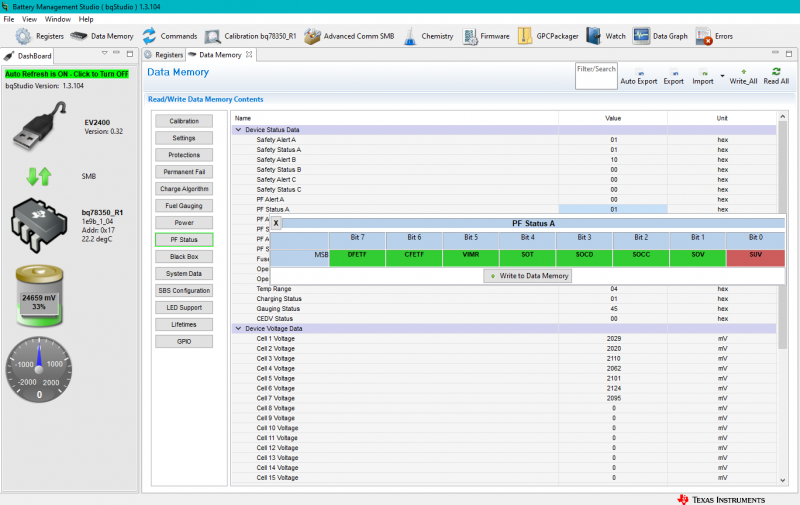Click the Read All icon
Image resolution: width=800 pixels, height=505 pixels.
(776, 74)
